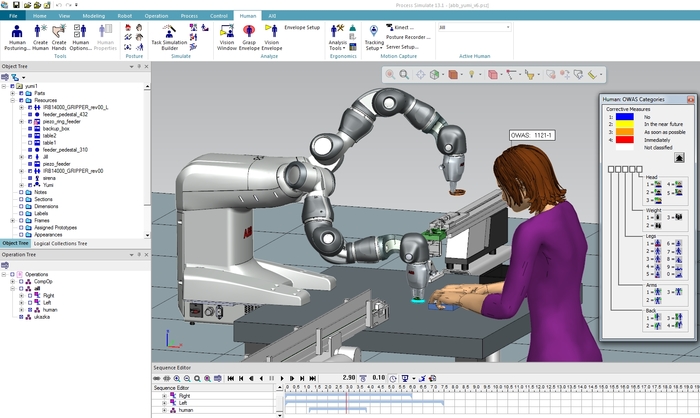Click the collapse arrow button in OWAS panel
Screen dimensions: 700x418
coord(679,158)
